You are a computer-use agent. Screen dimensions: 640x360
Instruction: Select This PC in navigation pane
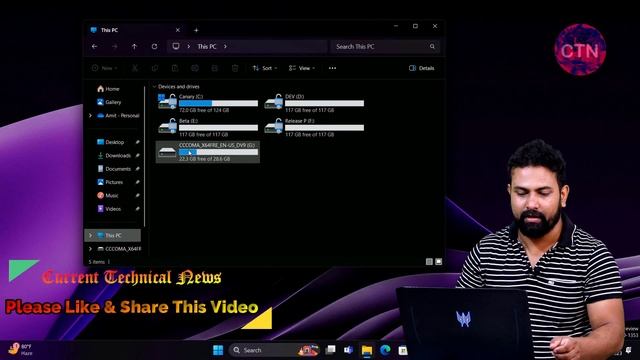(113, 236)
